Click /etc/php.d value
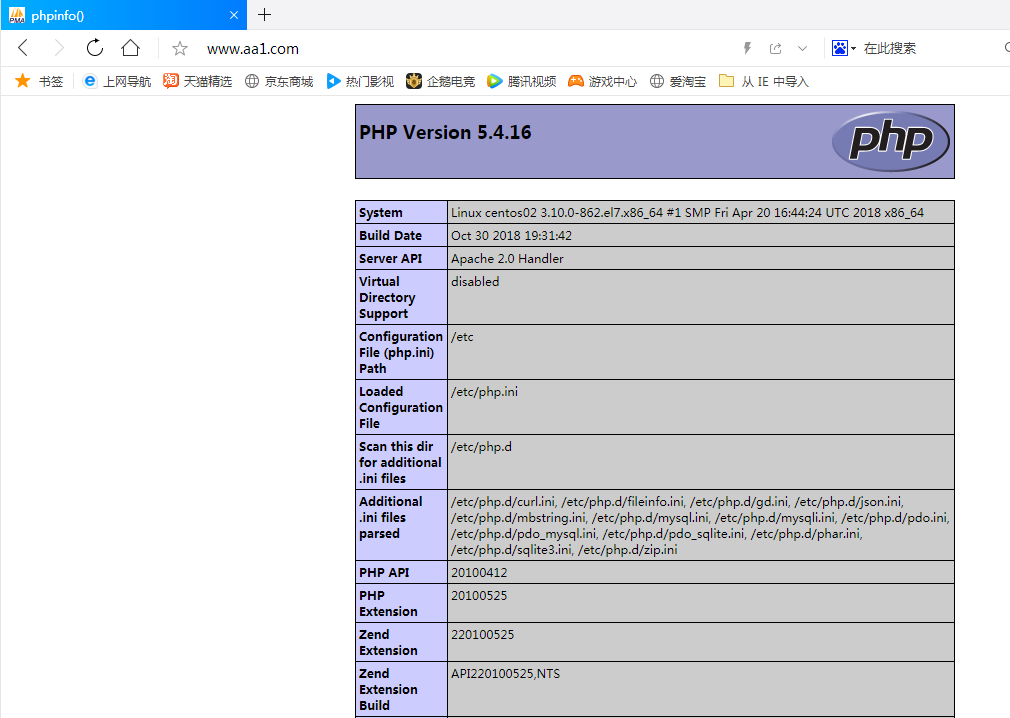Viewport: 1010px width, 718px height. [481, 446]
